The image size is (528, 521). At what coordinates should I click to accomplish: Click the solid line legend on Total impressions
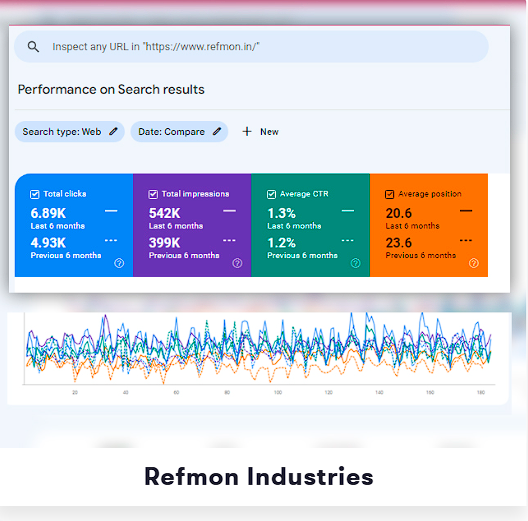[229, 211]
